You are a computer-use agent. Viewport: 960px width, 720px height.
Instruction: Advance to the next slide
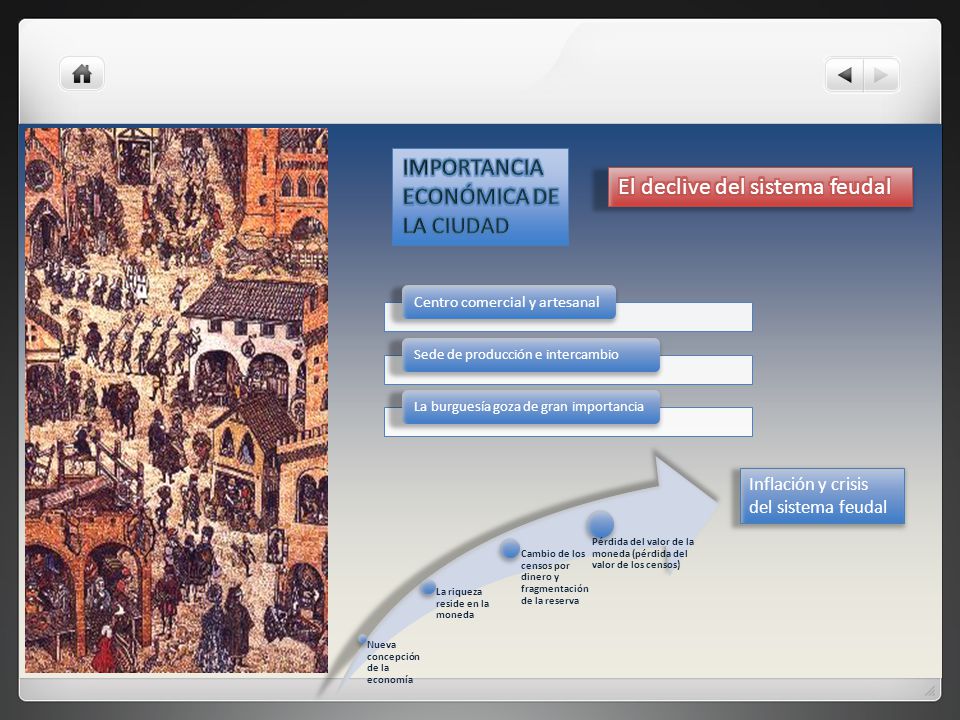coord(881,75)
